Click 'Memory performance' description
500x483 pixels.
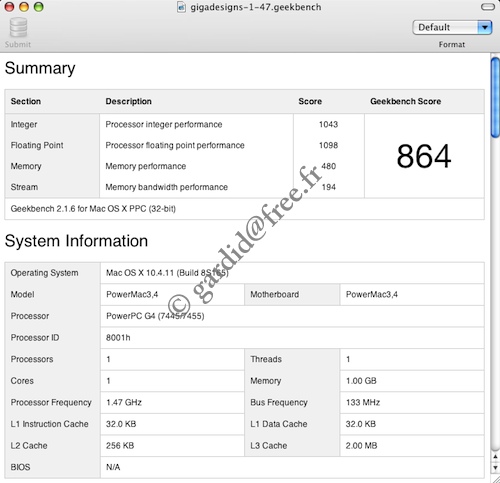(x=146, y=166)
